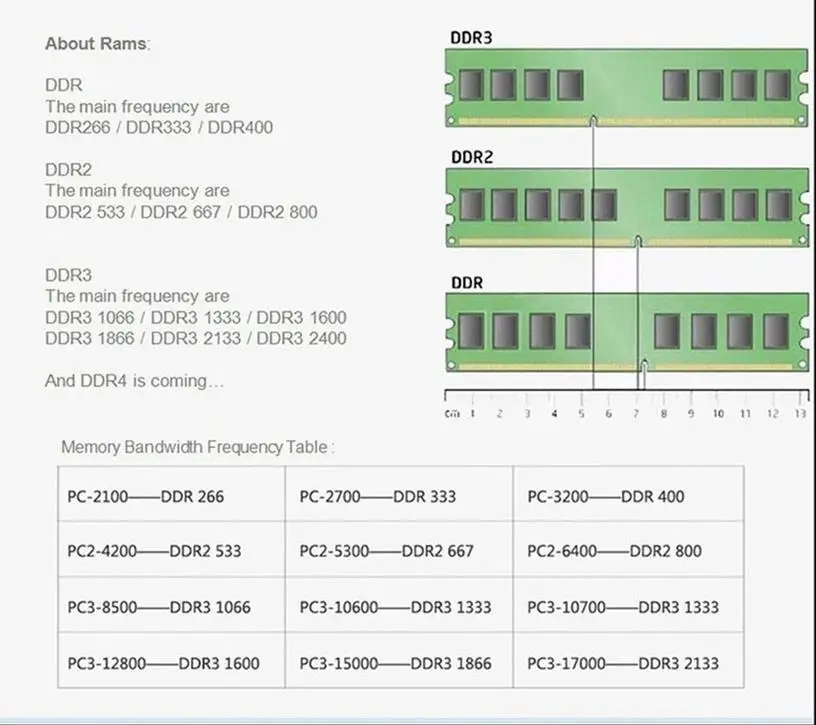Click the 'DDR266 / DDR333 / DDR400' line
The height and width of the screenshot is (725, 816).
159,127
